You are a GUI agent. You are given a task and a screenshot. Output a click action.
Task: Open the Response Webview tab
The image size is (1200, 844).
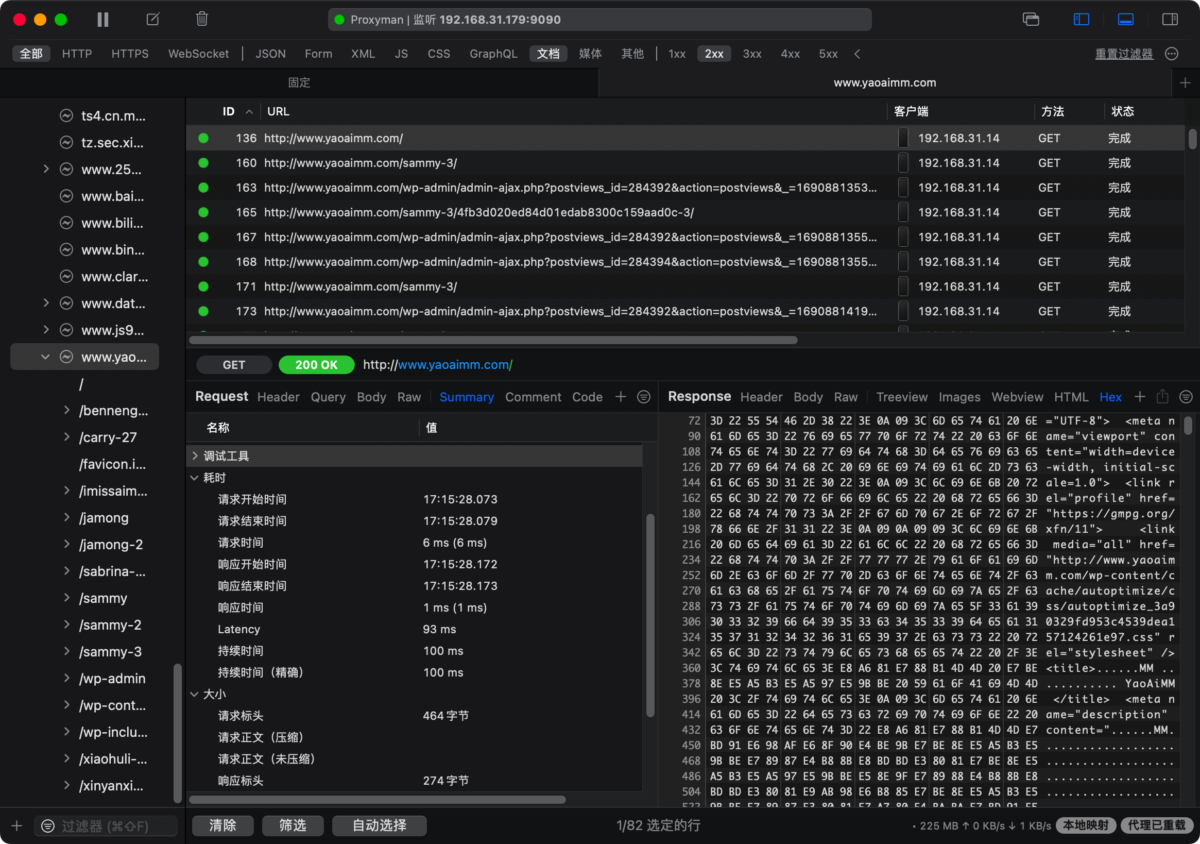pos(1017,397)
